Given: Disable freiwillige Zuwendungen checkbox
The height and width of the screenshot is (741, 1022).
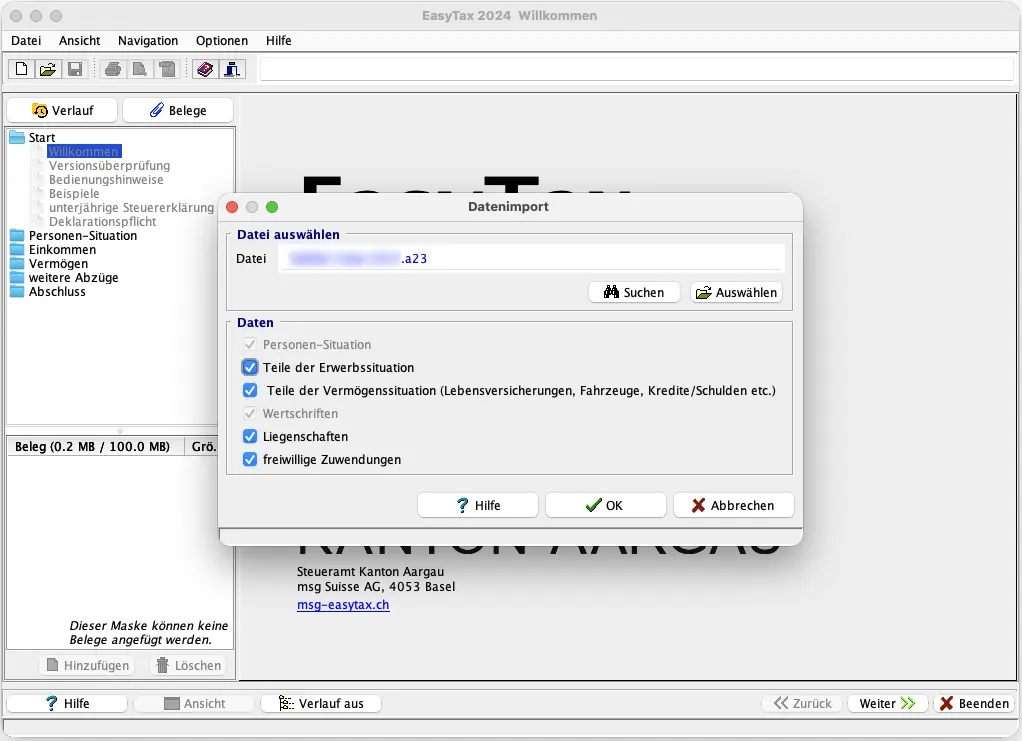Looking at the screenshot, I should 250,459.
